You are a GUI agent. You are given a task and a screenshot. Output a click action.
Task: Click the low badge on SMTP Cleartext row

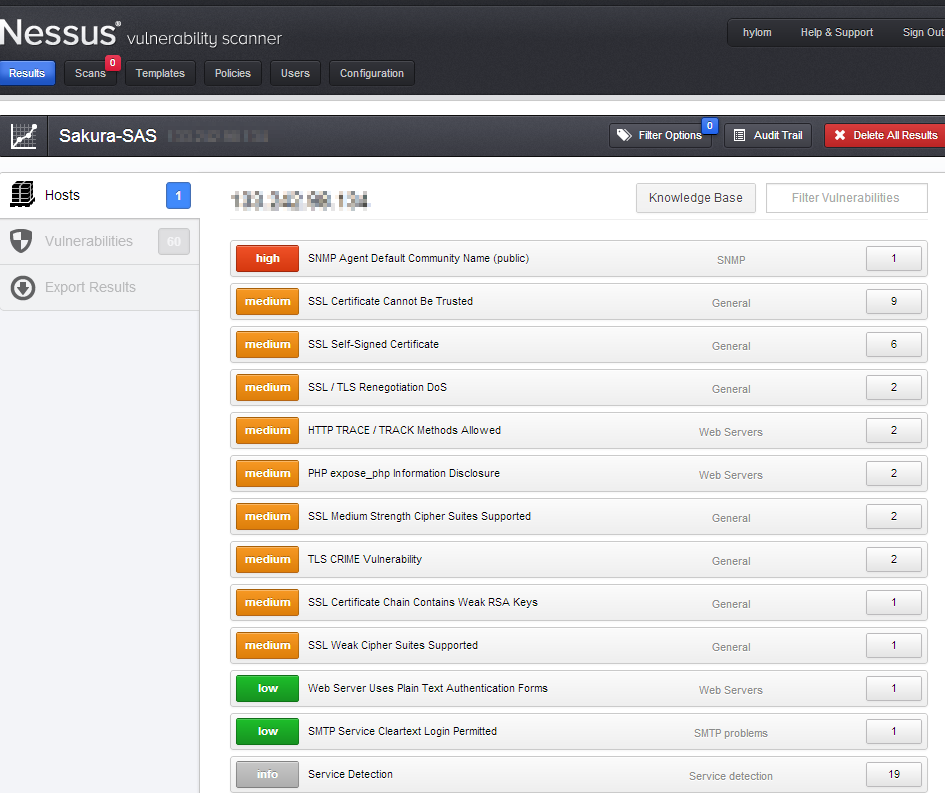[x=268, y=732]
